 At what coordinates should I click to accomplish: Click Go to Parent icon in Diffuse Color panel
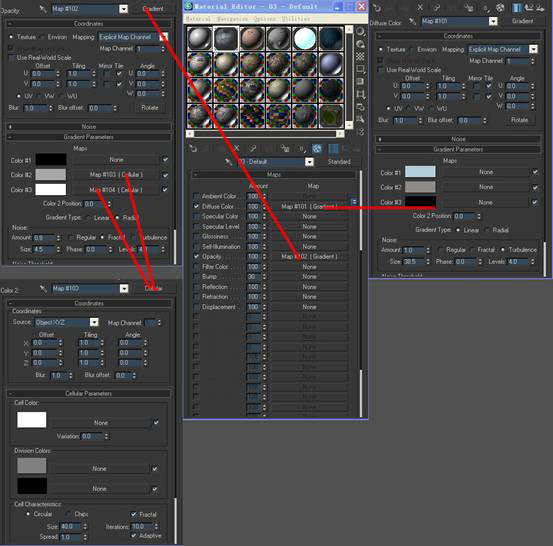pyautogui.click(x=529, y=8)
